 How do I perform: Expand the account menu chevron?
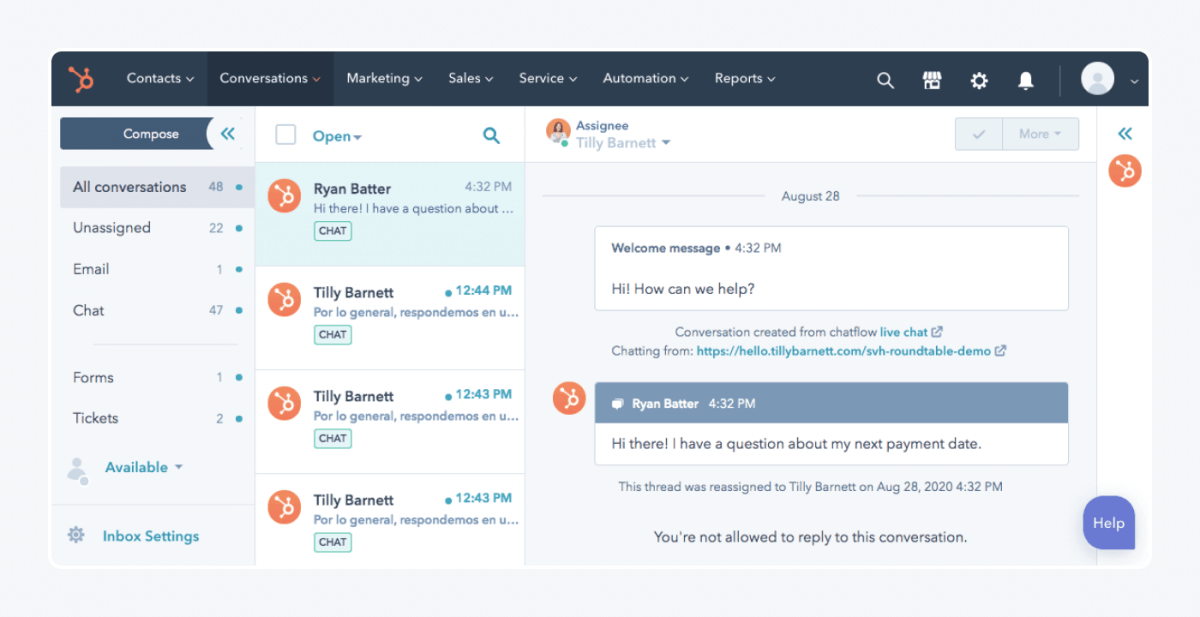[x=1134, y=81]
